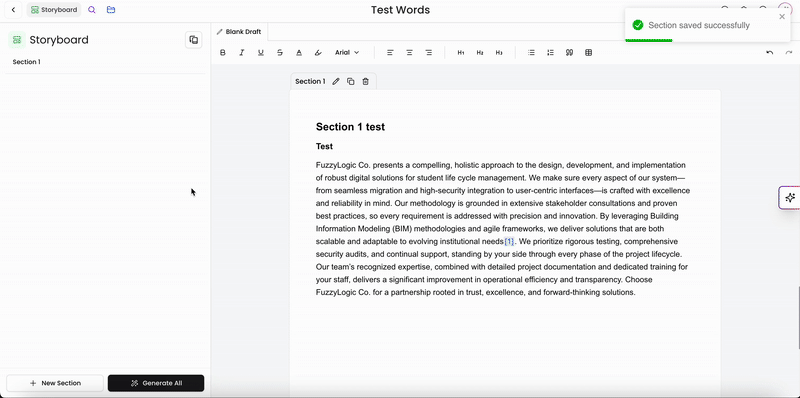Viewport: 800px width, 398px height.
Task: Click the Generate All button
Action: pyautogui.click(x=156, y=383)
